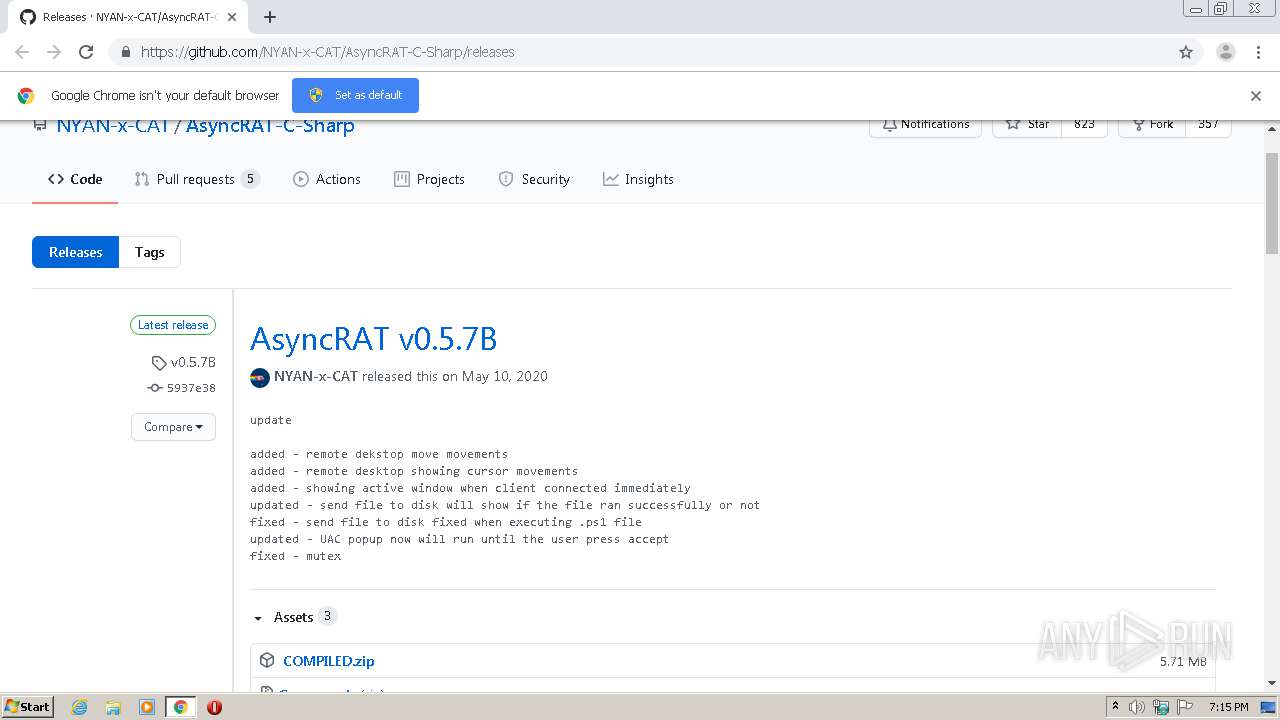Open the Actions tab
Screen dimensions: 1280x720
coord(327,179)
